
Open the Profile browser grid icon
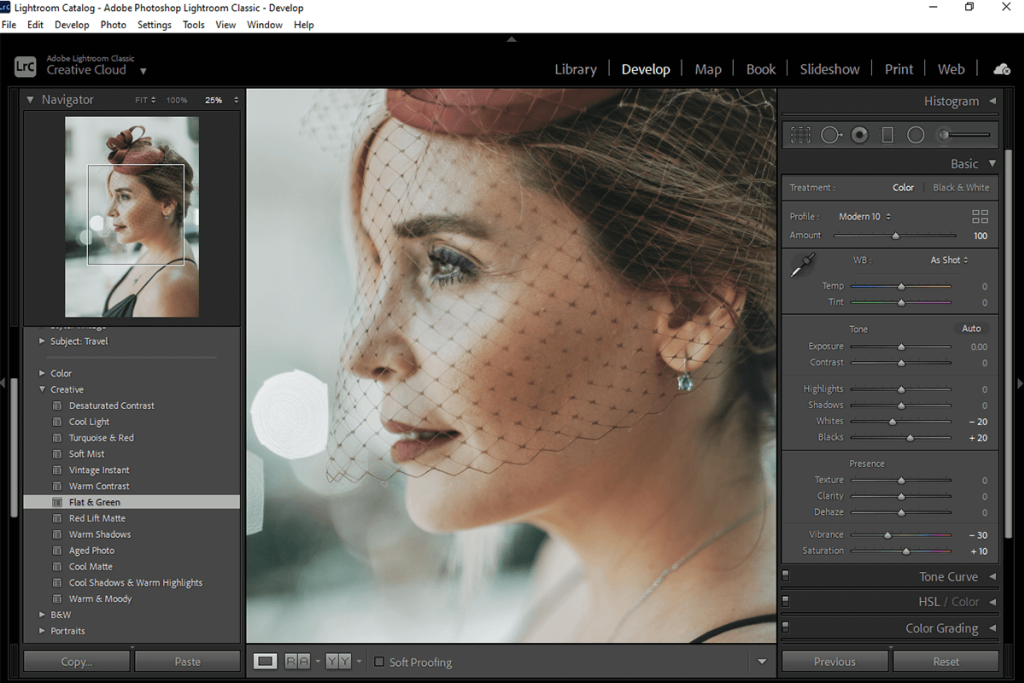click(x=979, y=216)
